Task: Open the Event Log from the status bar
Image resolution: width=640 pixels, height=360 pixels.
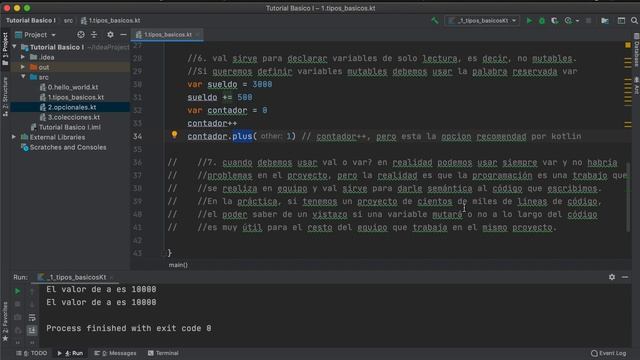Action: pyautogui.click(x=609, y=353)
